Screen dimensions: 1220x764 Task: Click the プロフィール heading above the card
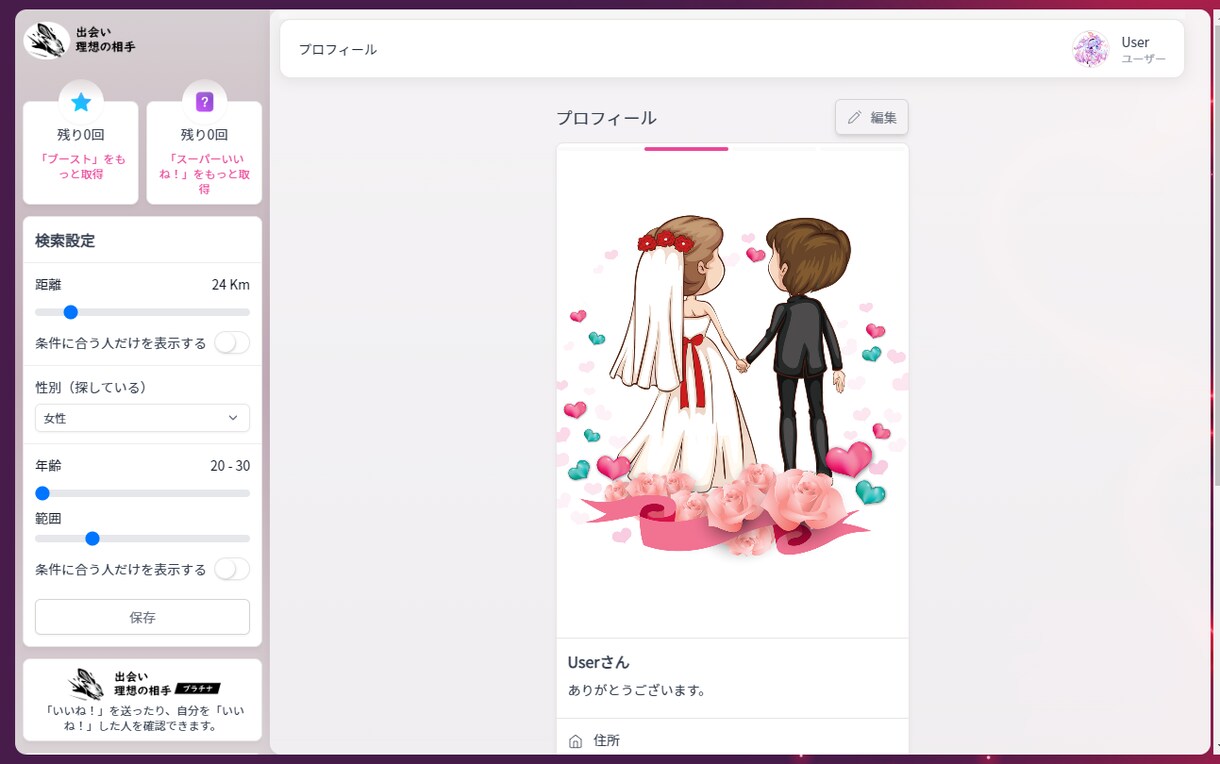tap(607, 118)
